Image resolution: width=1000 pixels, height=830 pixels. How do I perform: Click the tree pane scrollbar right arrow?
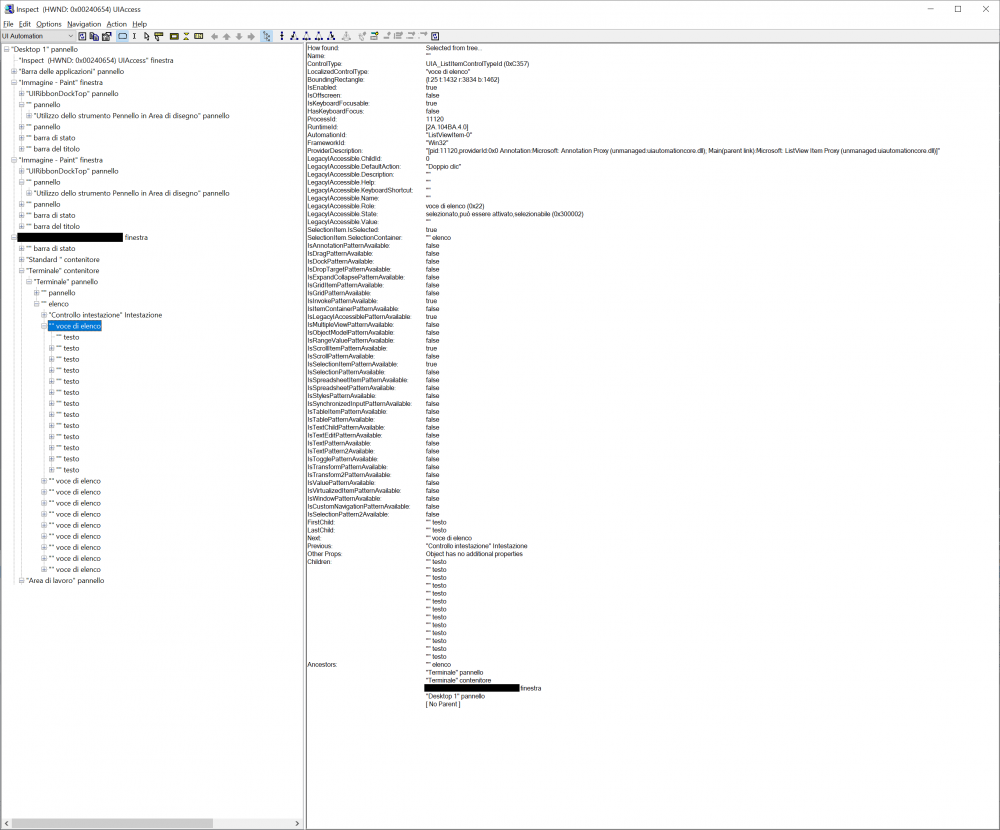click(297, 824)
